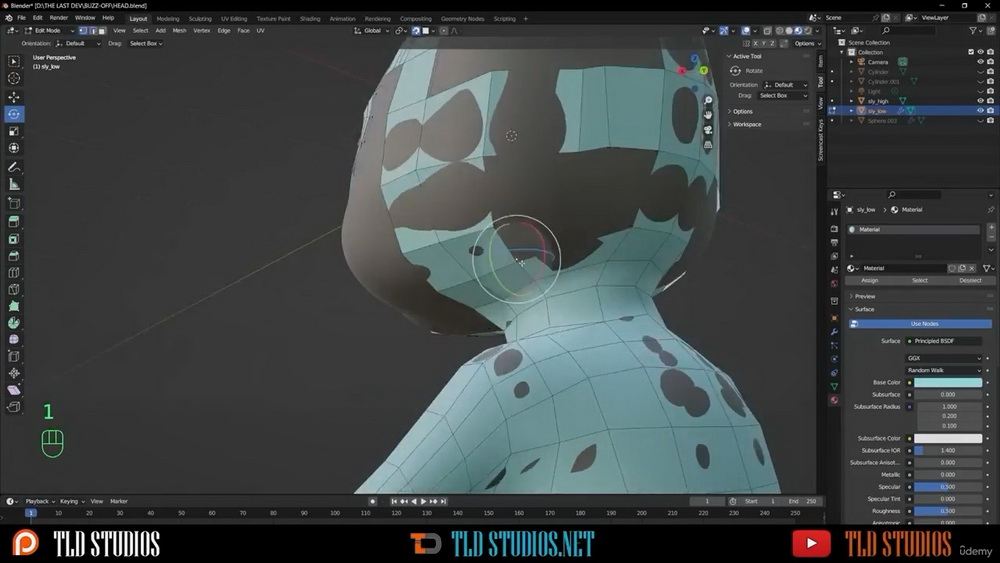The image size is (1000, 563).
Task: Click the viewport zoom magnifier icon
Action: coord(708,101)
